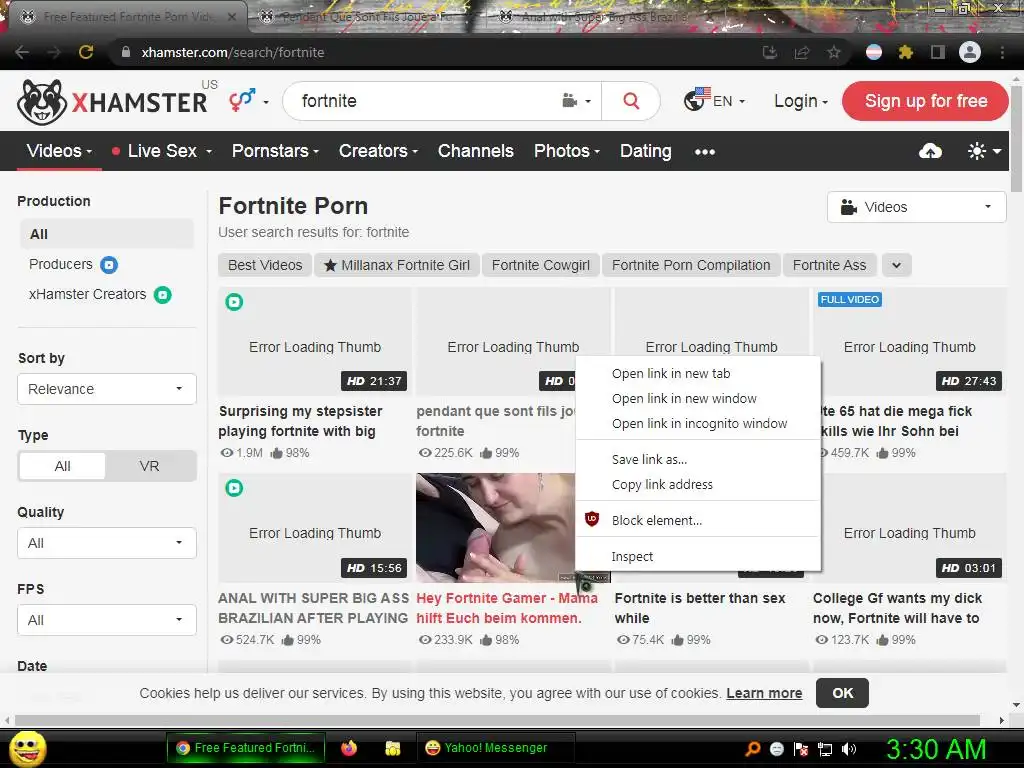Click the xHamster logo

point(112,102)
